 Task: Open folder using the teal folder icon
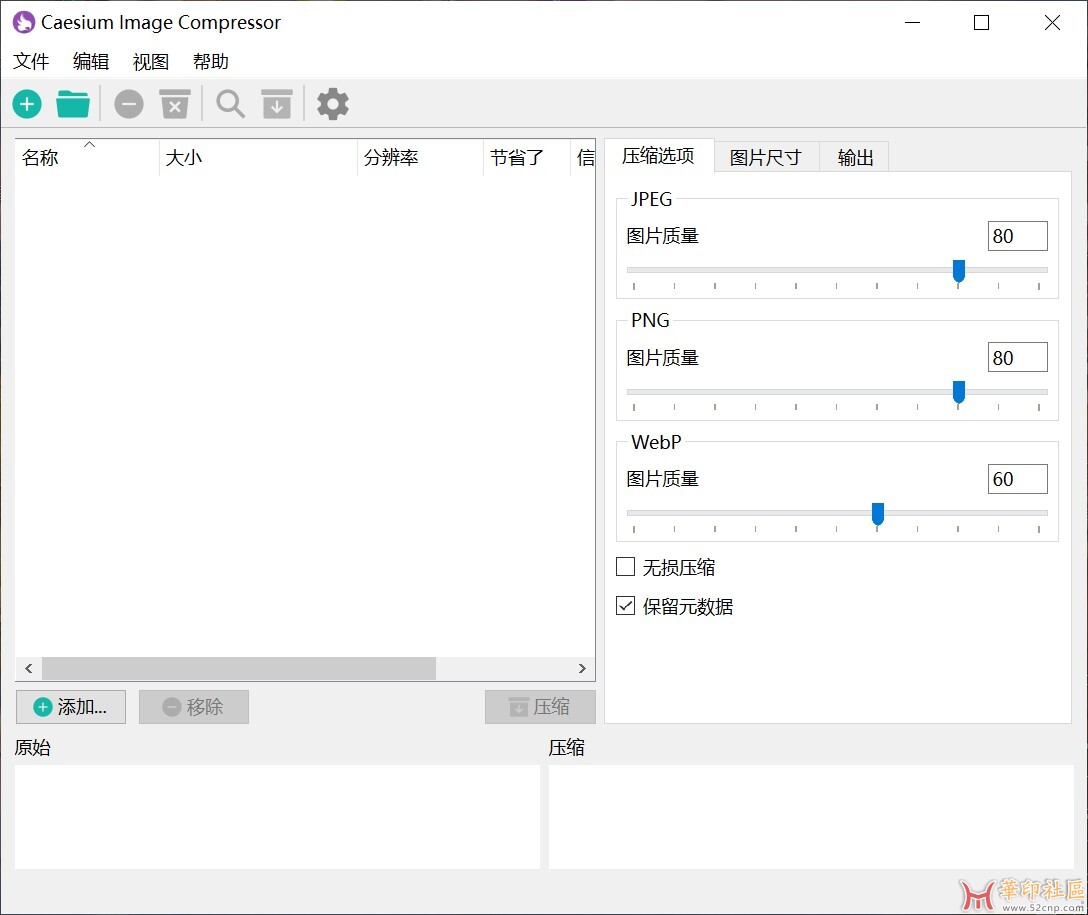click(x=73, y=104)
